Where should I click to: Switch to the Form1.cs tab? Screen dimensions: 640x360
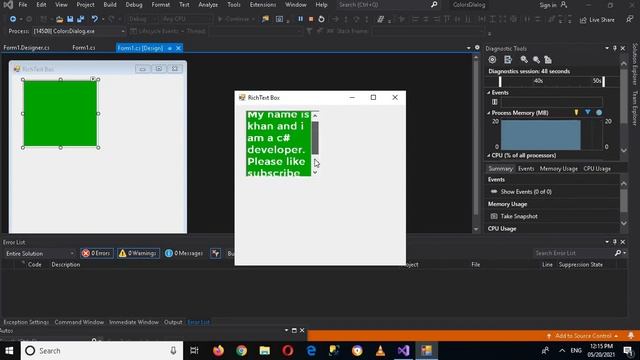coord(84,48)
